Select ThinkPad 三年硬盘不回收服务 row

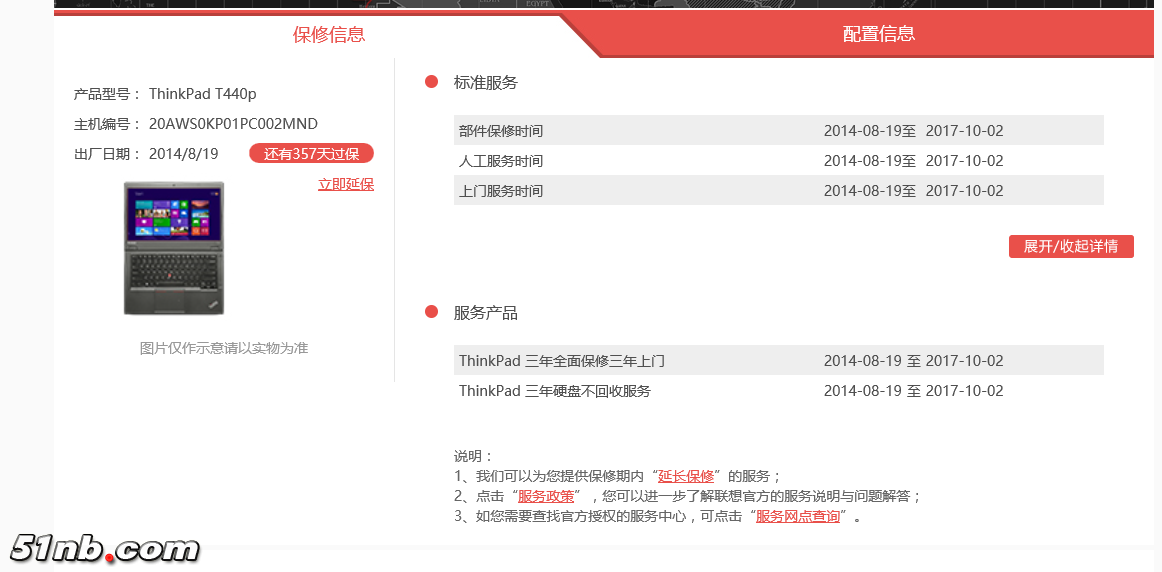[x=779, y=390]
